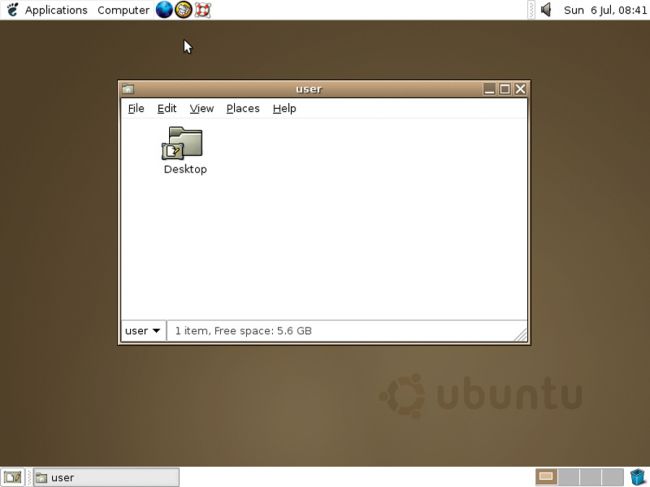Viewport: 650px width, 487px height.
Task: Launch the web browser globe icon
Action: coord(164,10)
